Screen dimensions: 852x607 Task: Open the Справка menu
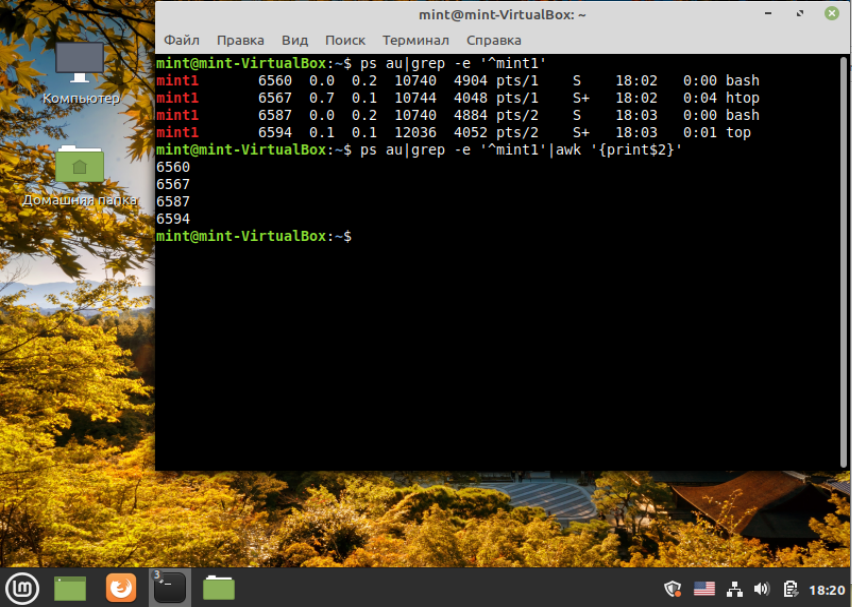tap(494, 40)
